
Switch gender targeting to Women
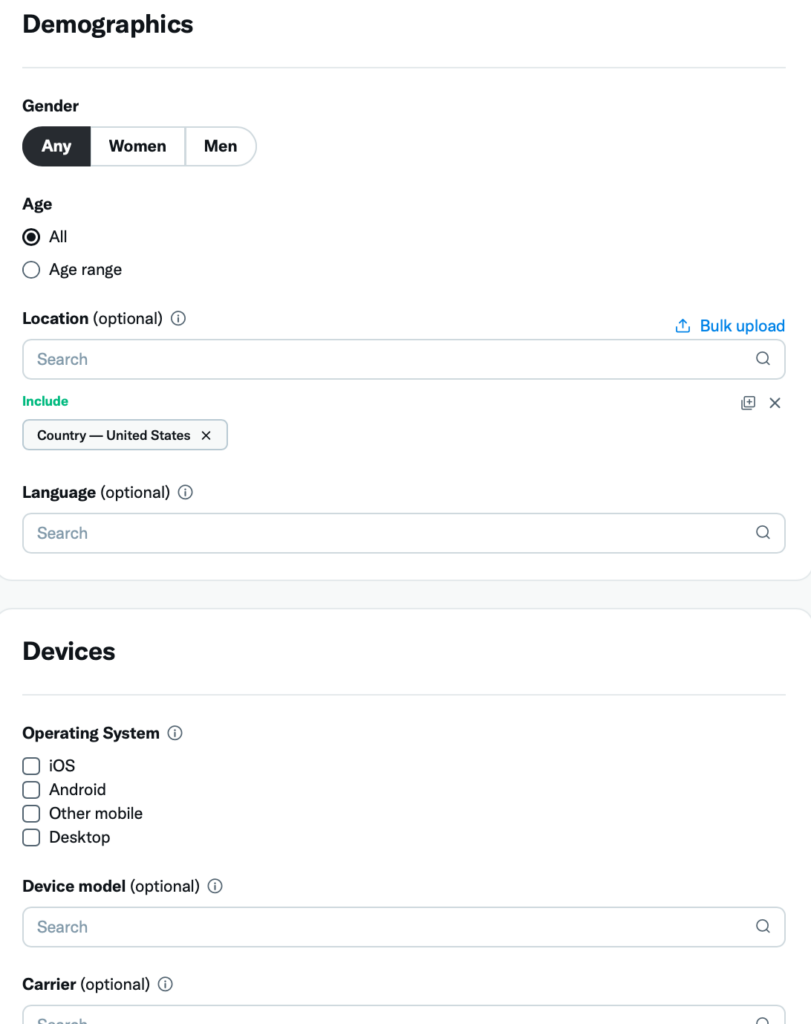(x=137, y=146)
